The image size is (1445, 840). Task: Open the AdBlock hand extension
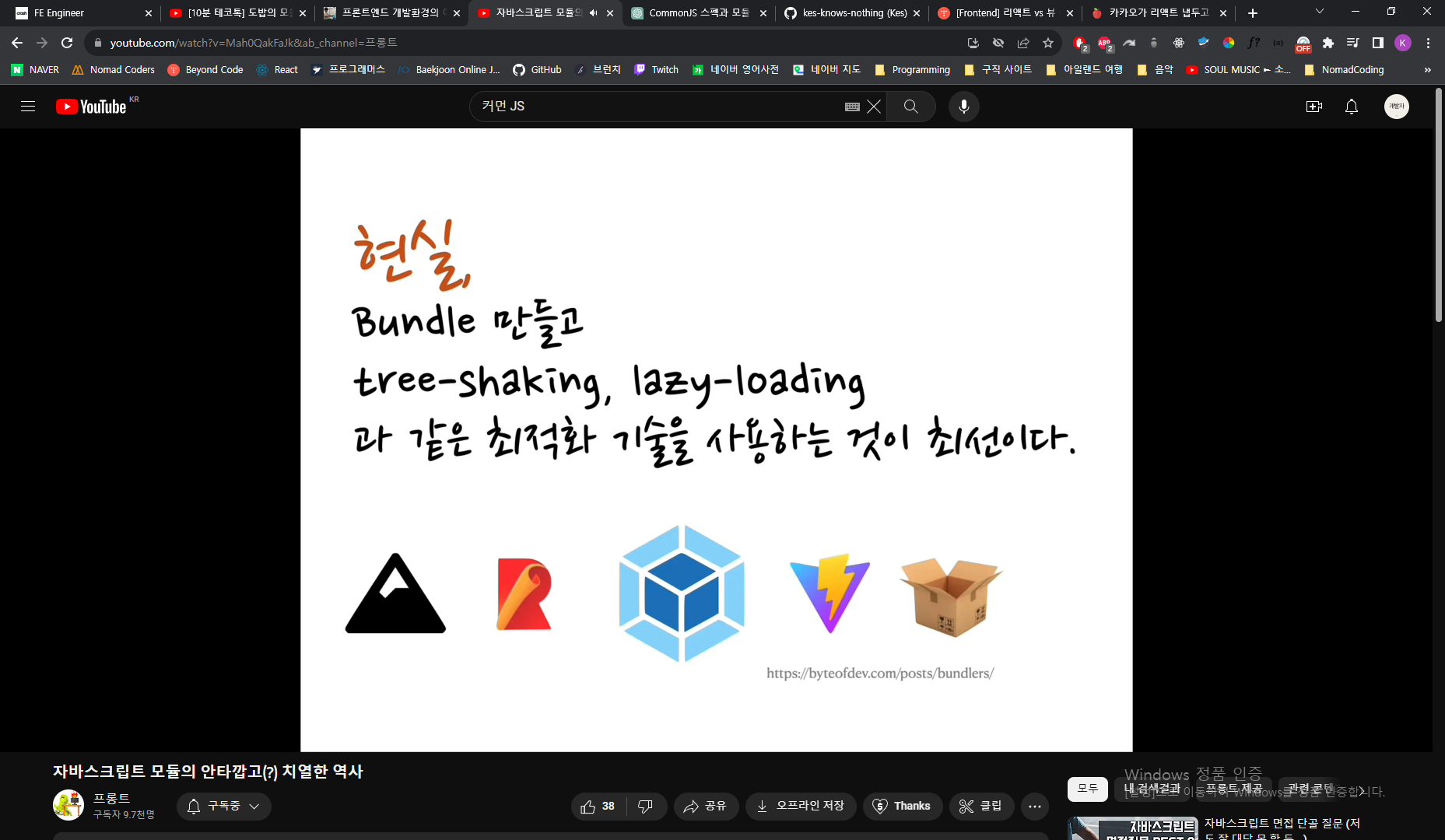coord(1079,43)
